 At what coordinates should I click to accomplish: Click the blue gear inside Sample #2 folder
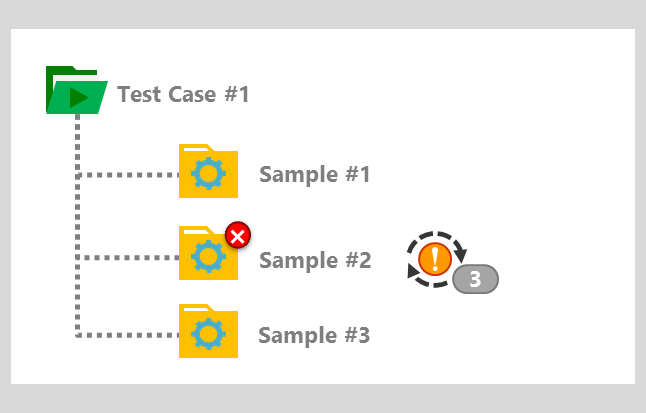208,256
